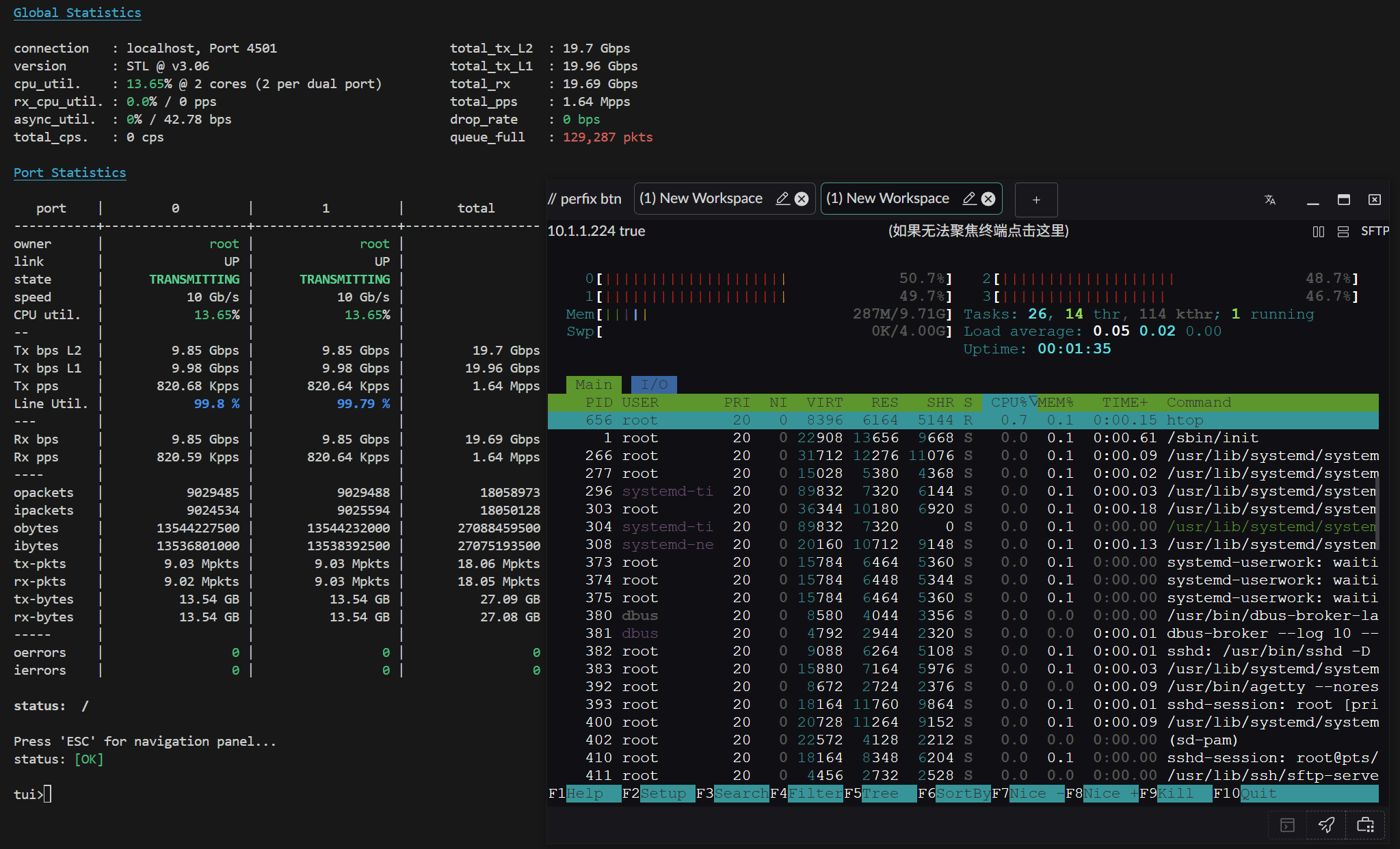Select the htop Main tab
This screenshot has height=849, width=1400.
(594, 384)
